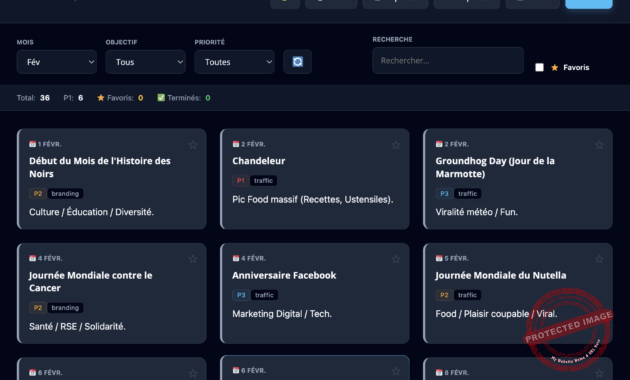Click the calendar icon beside 1 FÉVR.
Image resolution: width=630 pixels, height=380 pixels.
pos(33,144)
